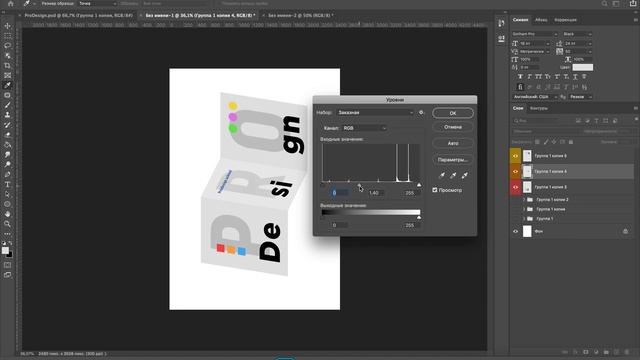This screenshot has height=360, width=640.
Task: Open the search icon at top right
Action: point(604,4)
